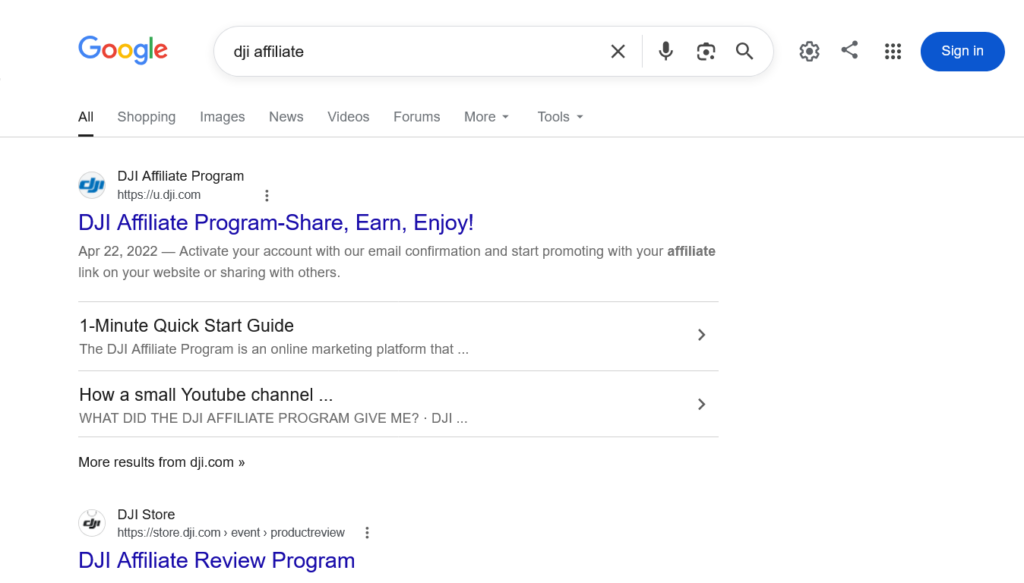
Task: Expand the More dropdown
Action: click(x=487, y=117)
